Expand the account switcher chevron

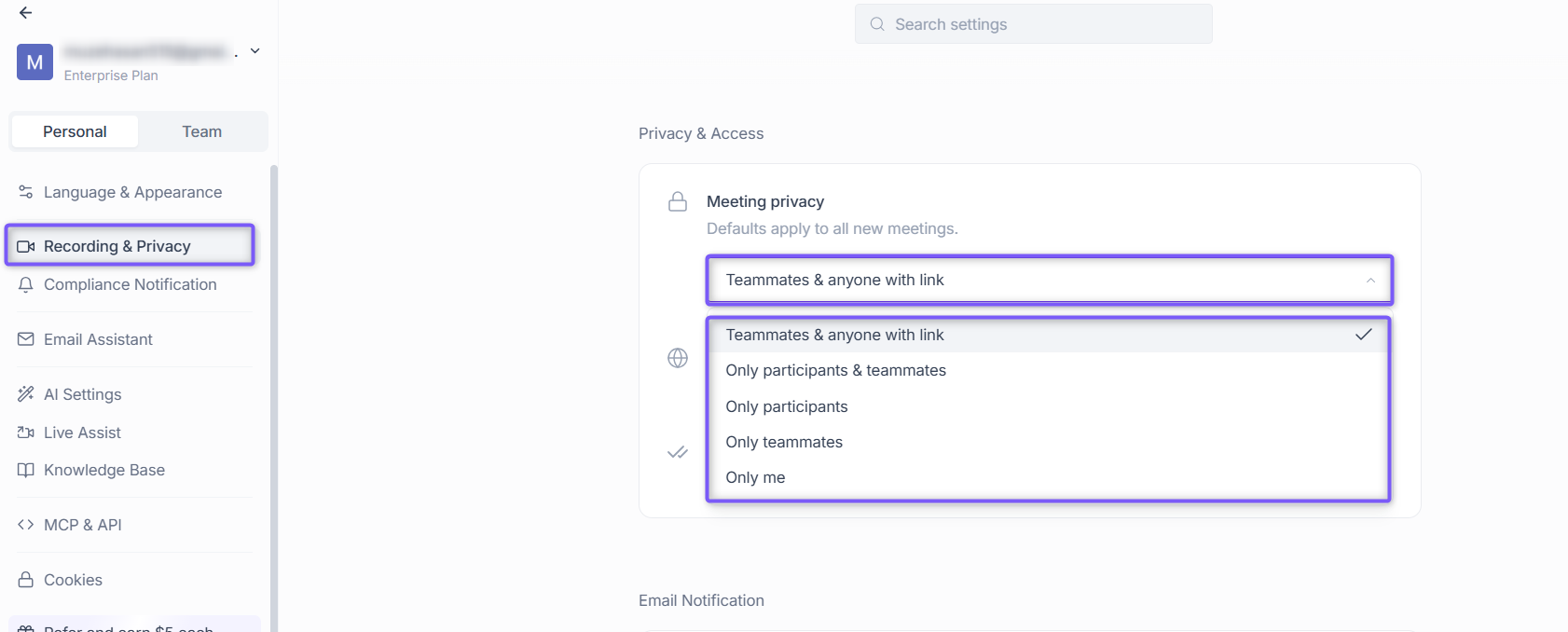coord(254,51)
